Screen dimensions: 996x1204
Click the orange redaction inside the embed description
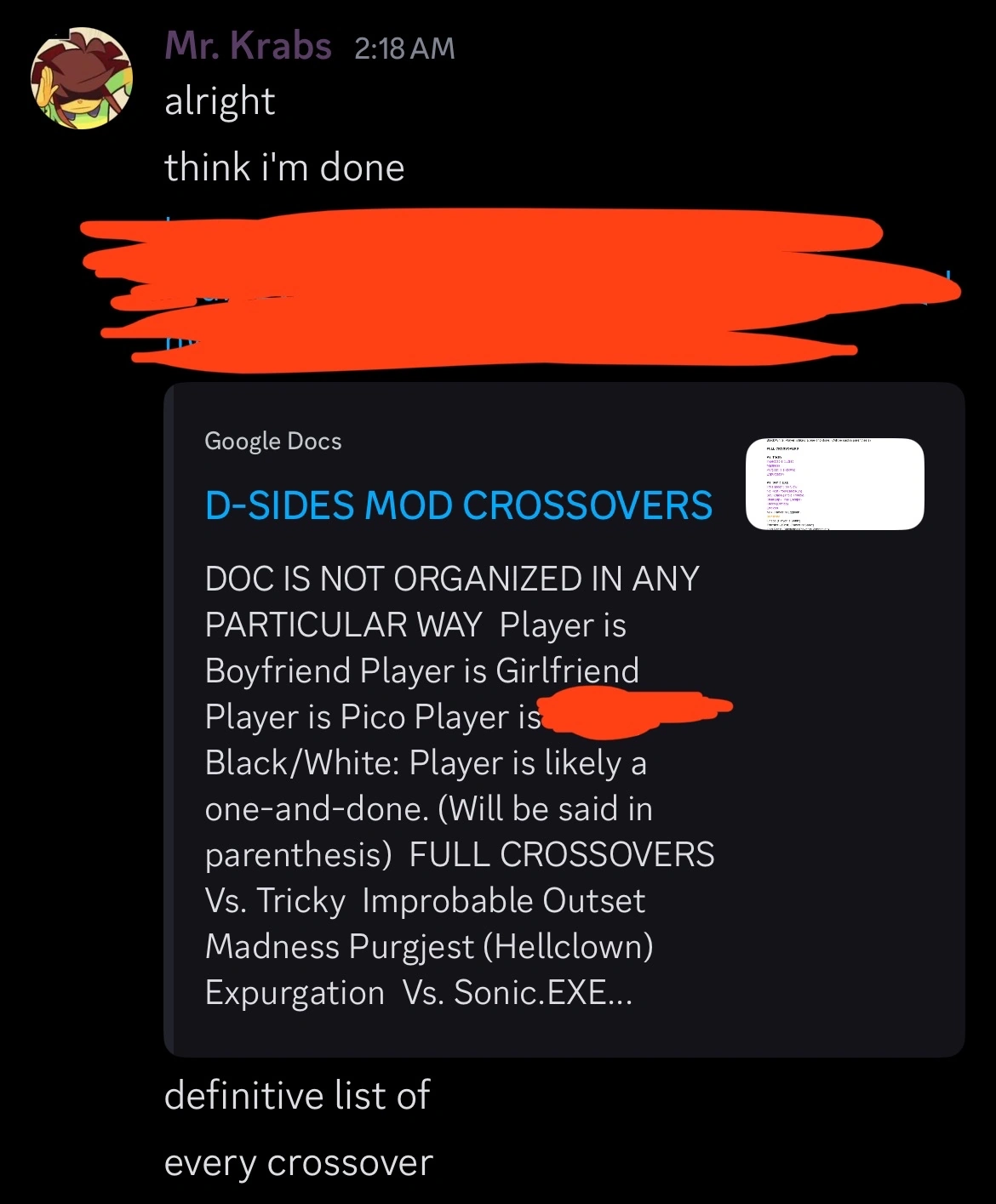[636, 714]
